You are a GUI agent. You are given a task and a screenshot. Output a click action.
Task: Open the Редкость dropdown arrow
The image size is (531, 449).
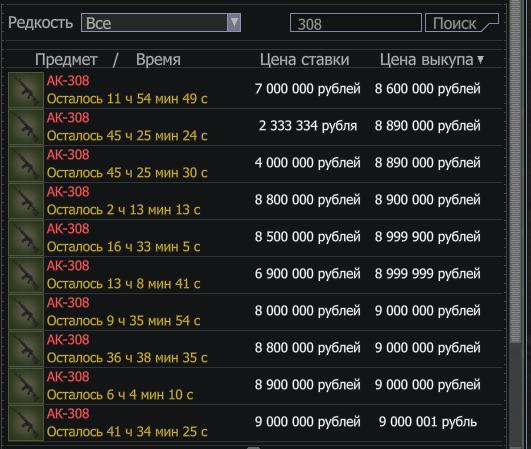click(234, 23)
